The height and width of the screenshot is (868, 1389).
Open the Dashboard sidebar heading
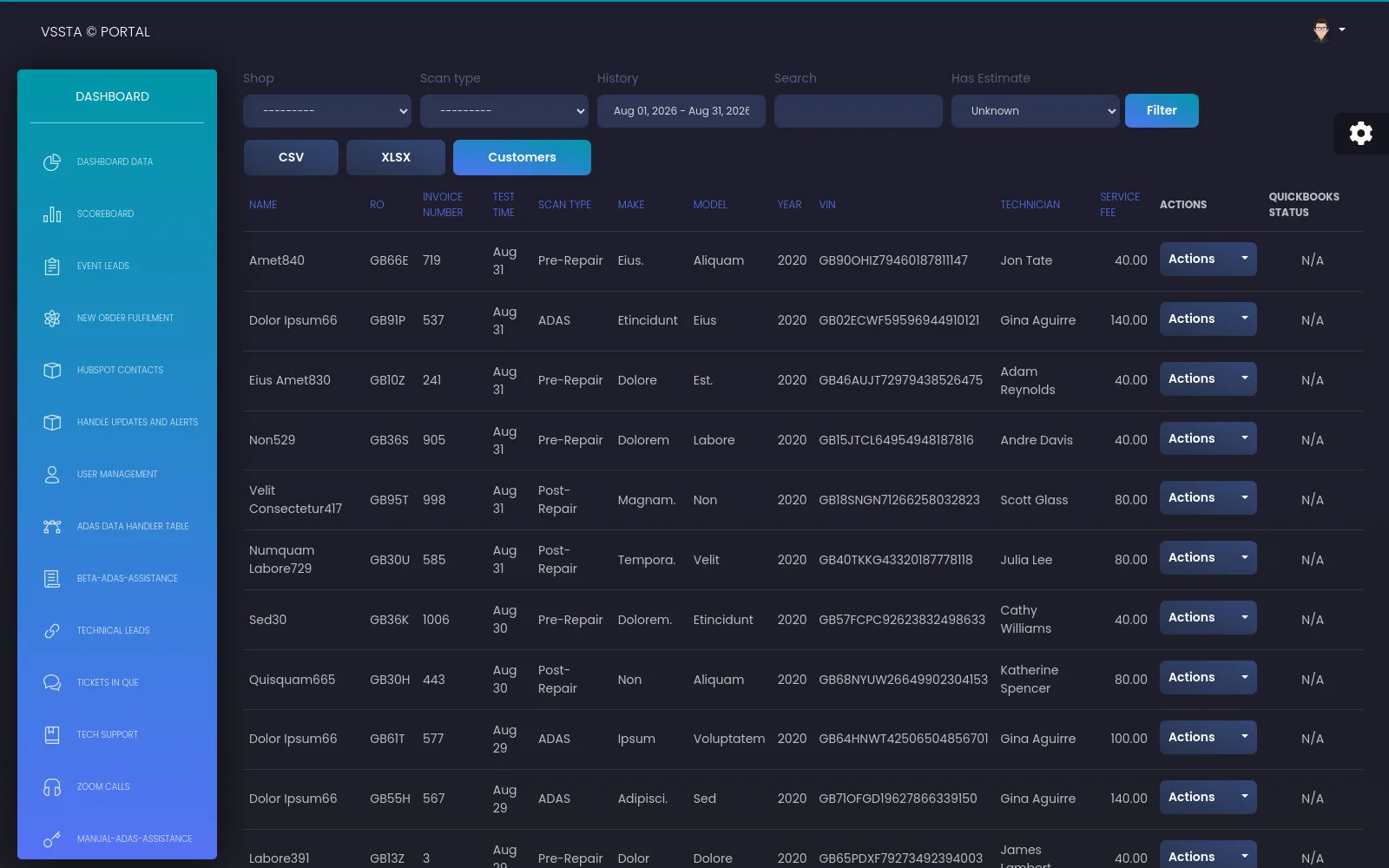[112, 96]
